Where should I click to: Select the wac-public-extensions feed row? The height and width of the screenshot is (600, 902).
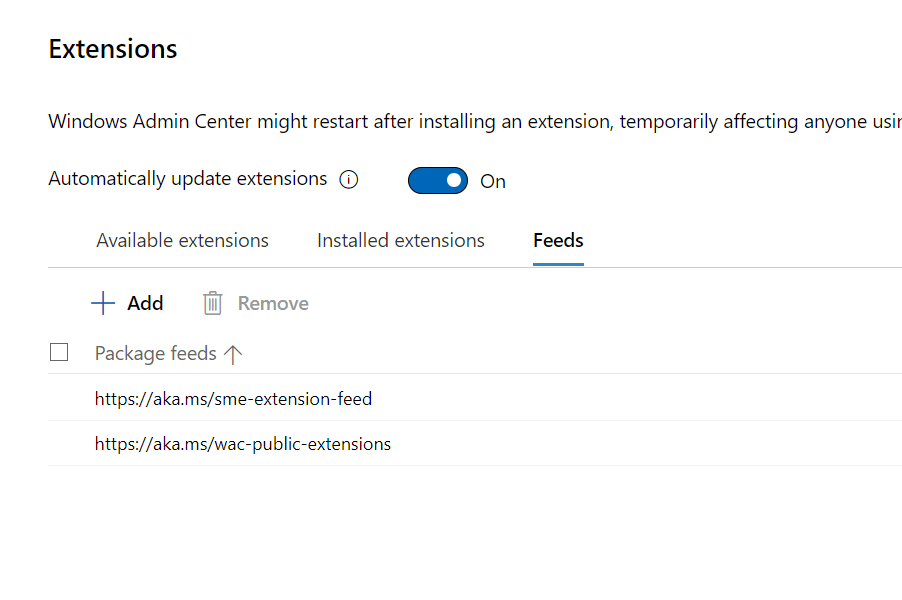pyautogui.click(x=475, y=444)
